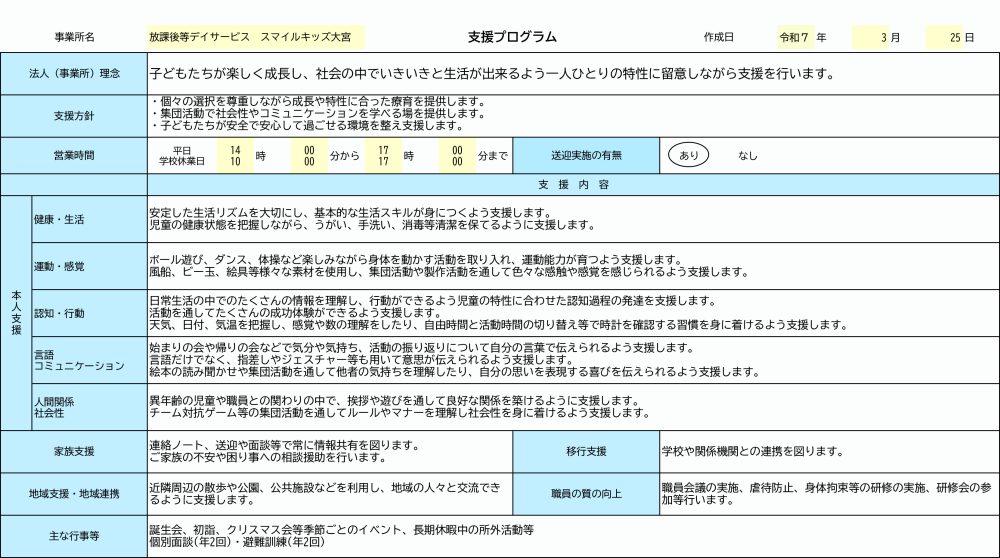1000x558 pixels.
Task: Click the 職員の質の向上 header cell
Action: tap(586, 494)
